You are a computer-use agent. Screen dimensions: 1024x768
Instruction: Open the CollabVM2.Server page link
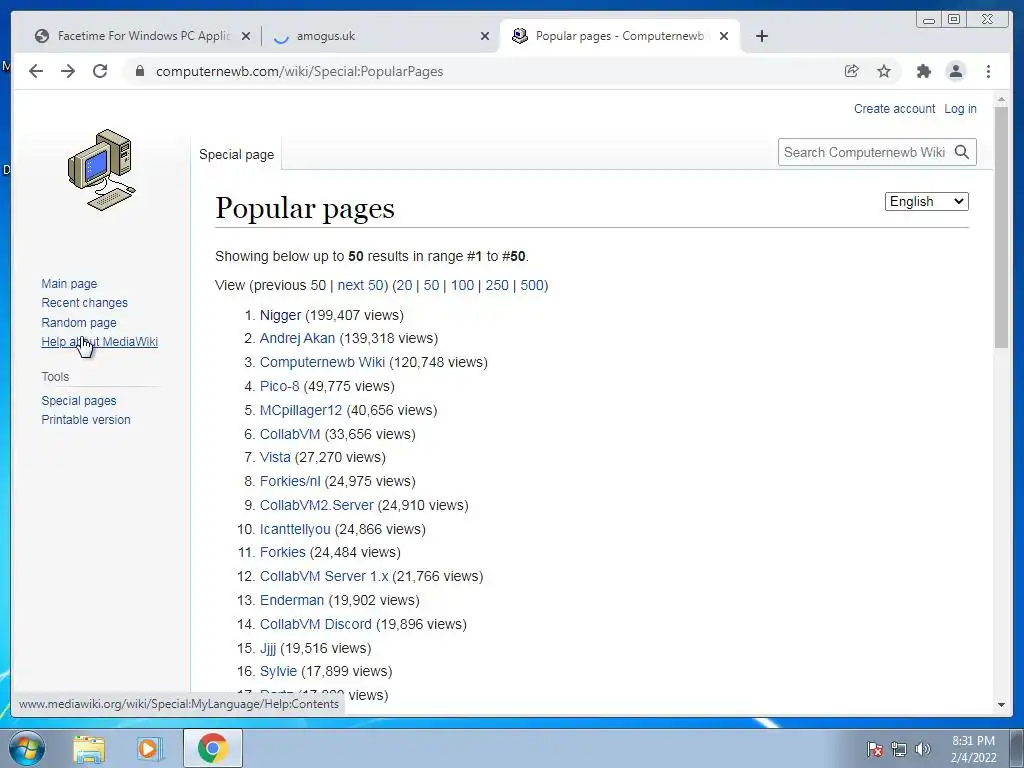(x=317, y=505)
